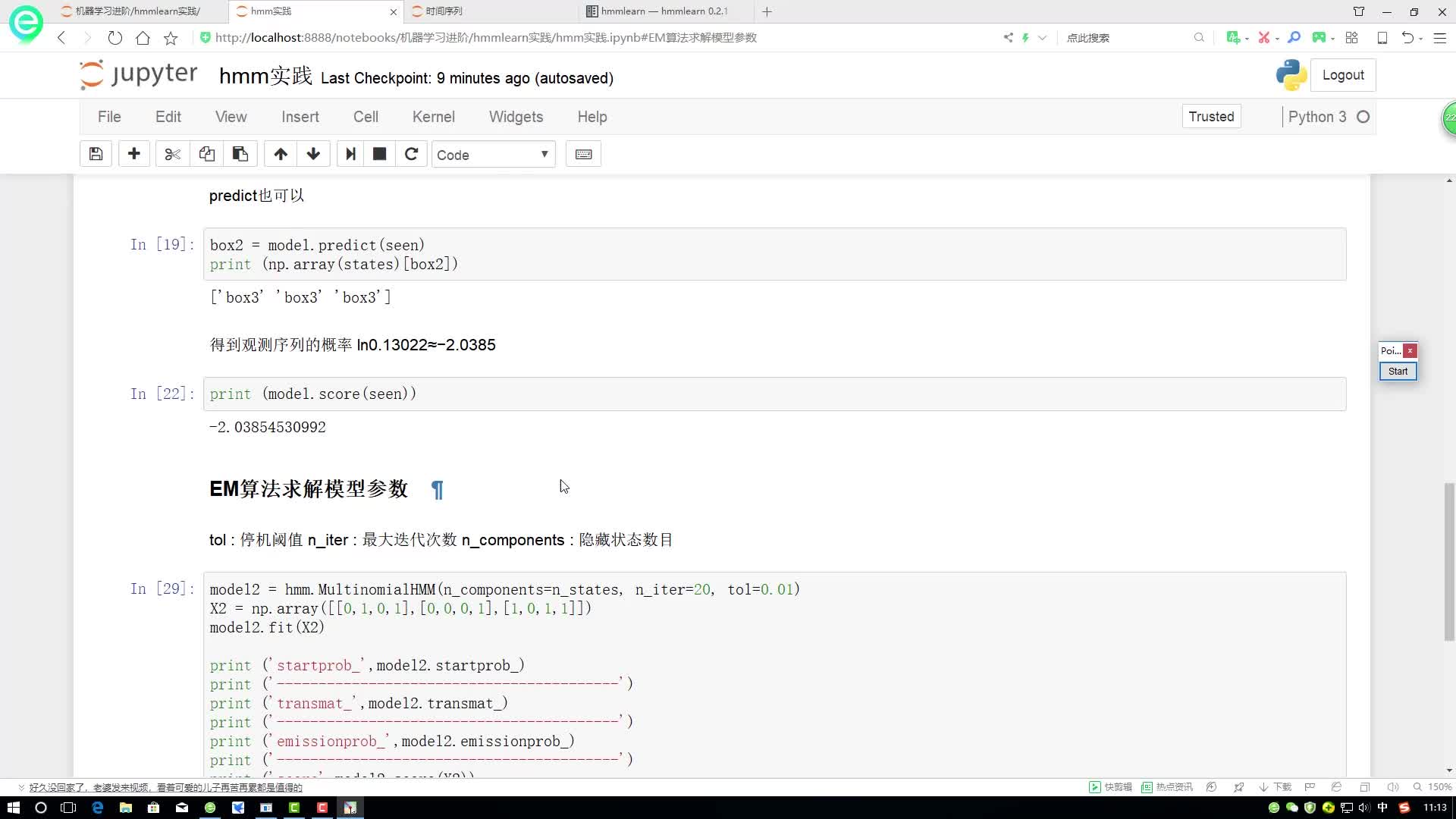Reload the page with browser refresh icon
Screen dimensions: 1456x819
115,38
